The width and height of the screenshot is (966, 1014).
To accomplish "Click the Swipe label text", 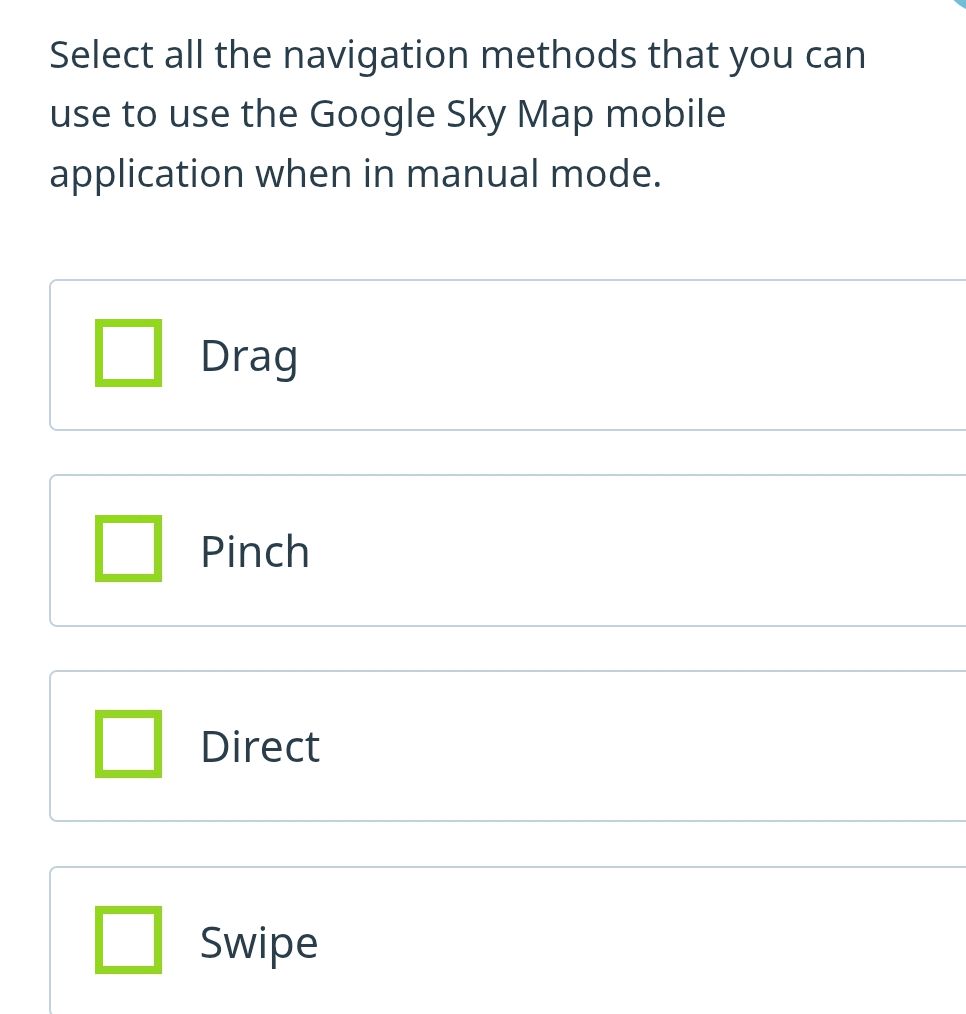I will click(x=258, y=940).
